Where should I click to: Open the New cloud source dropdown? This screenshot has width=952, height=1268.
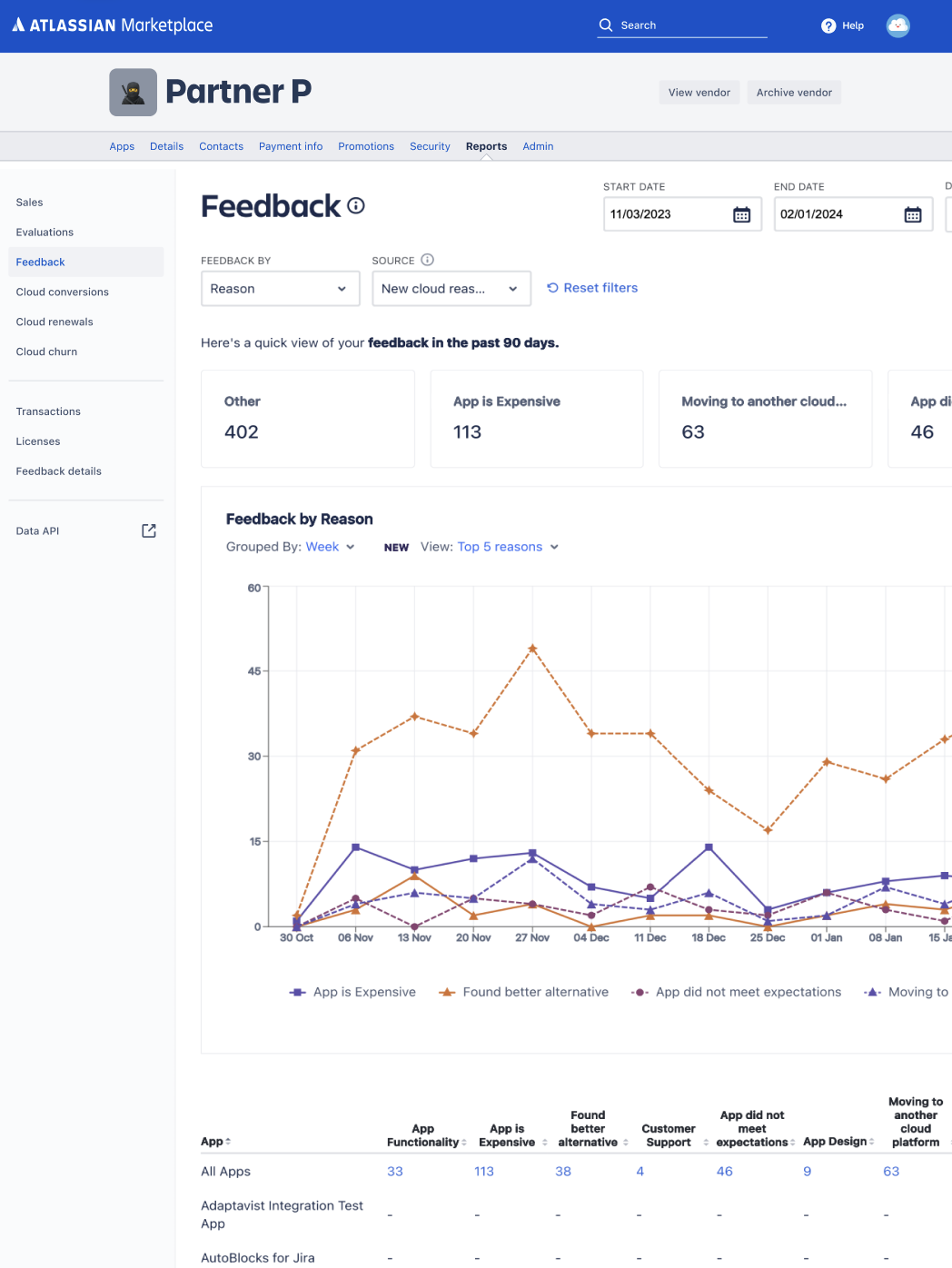tap(451, 288)
